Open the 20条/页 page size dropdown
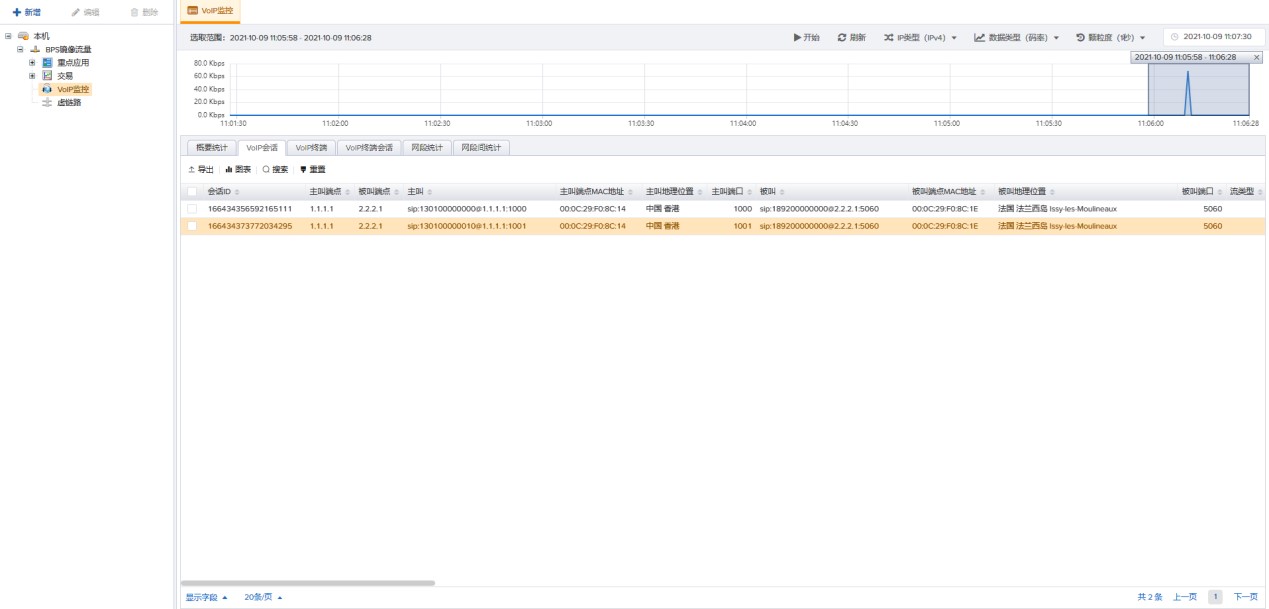 (264, 597)
